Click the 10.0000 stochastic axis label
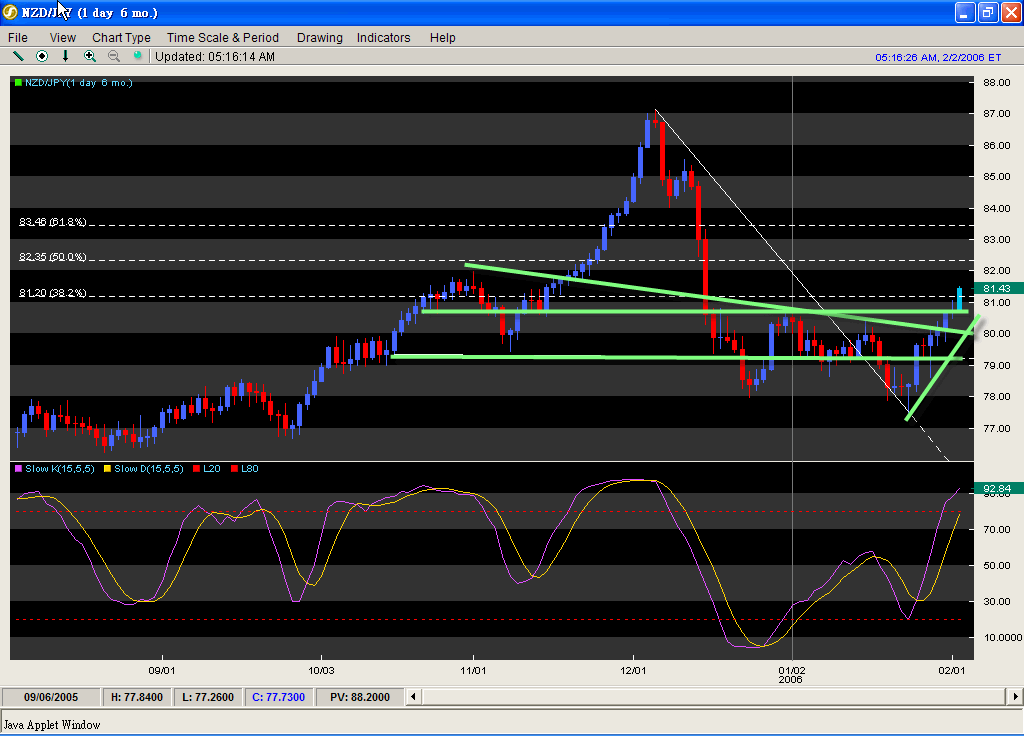This screenshot has width=1024, height=736. [x=1002, y=637]
